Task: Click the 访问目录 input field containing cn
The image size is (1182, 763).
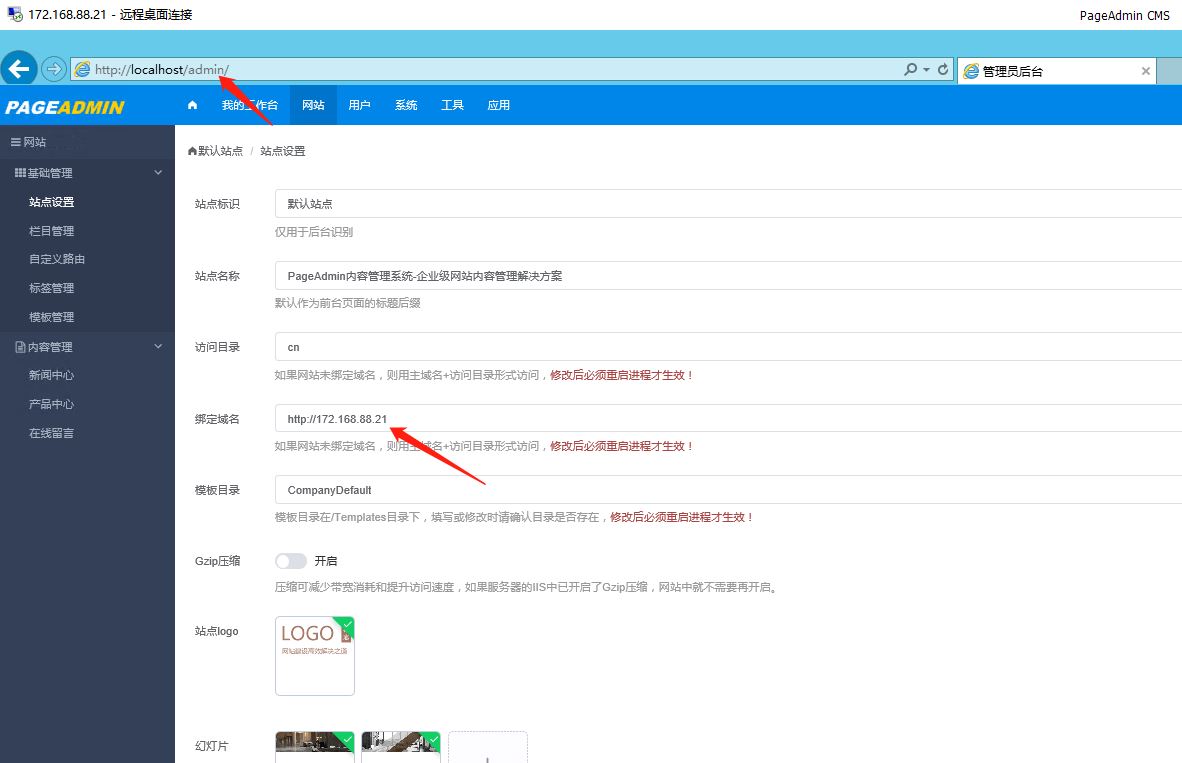Action: pyautogui.click(x=728, y=347)
